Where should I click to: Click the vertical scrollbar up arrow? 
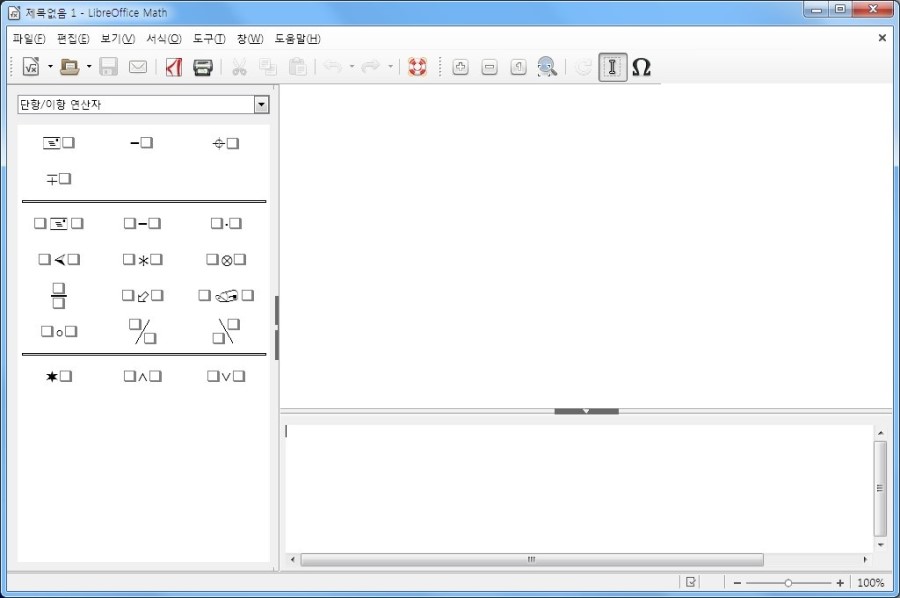tap(880, 433)
